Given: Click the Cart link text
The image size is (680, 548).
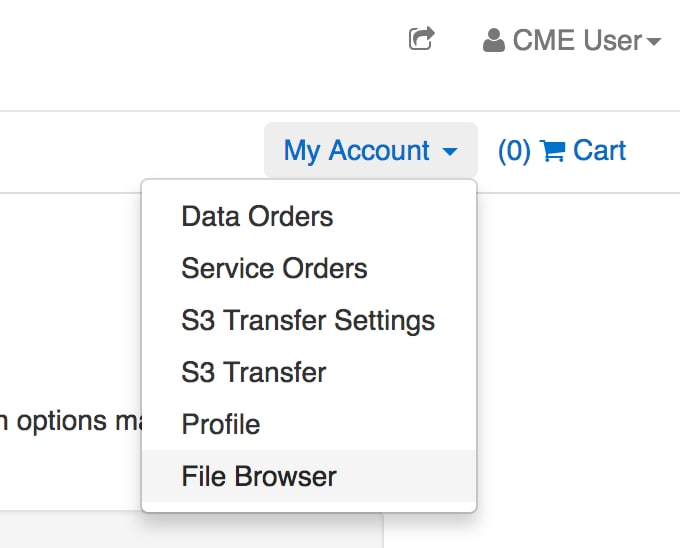Looking at the screenshot, I should coord(600,151).
